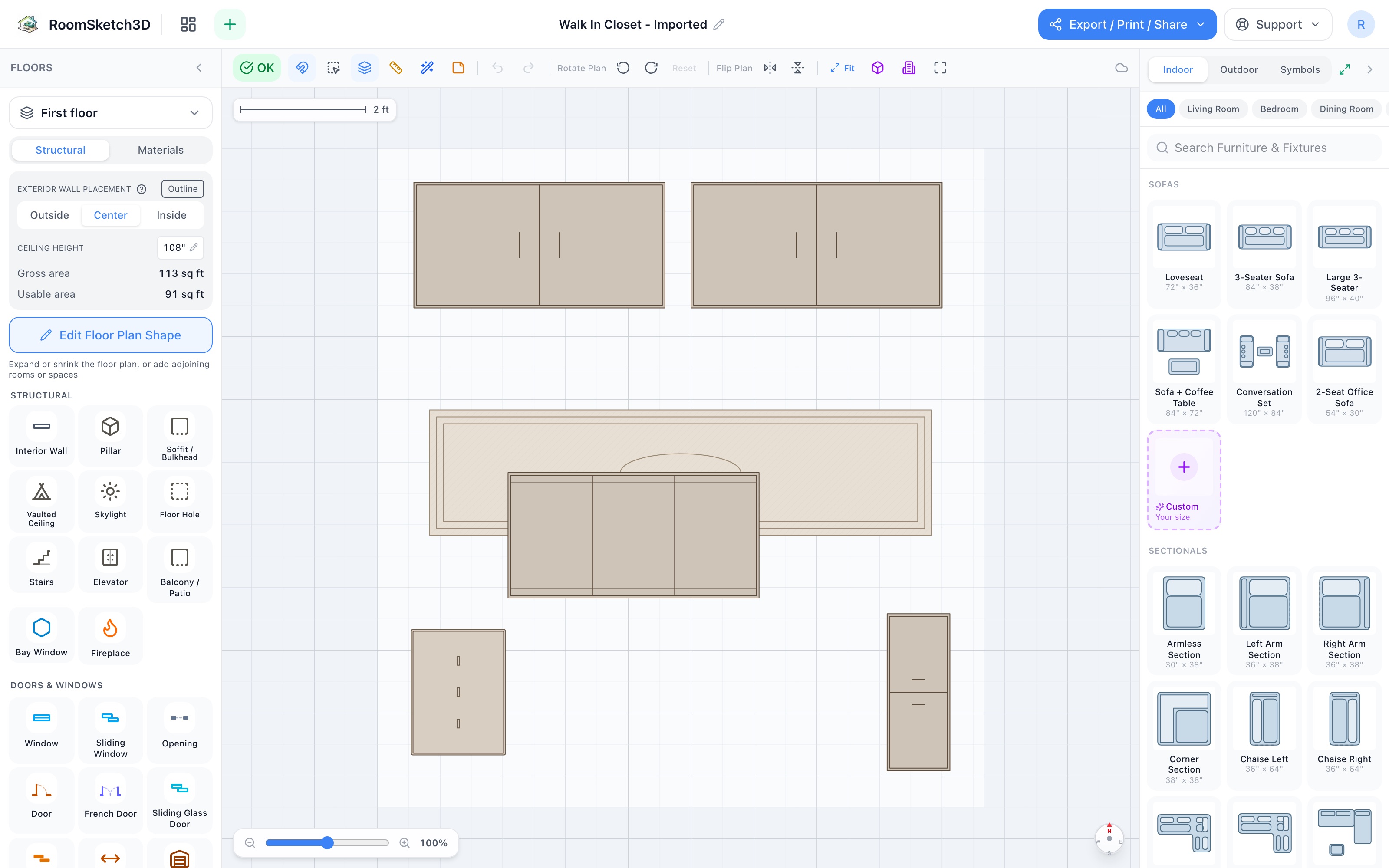This screenshot has height=868, width=1389.
Task: Zoom in with the plus magnifier
Action: coord(405,843)
